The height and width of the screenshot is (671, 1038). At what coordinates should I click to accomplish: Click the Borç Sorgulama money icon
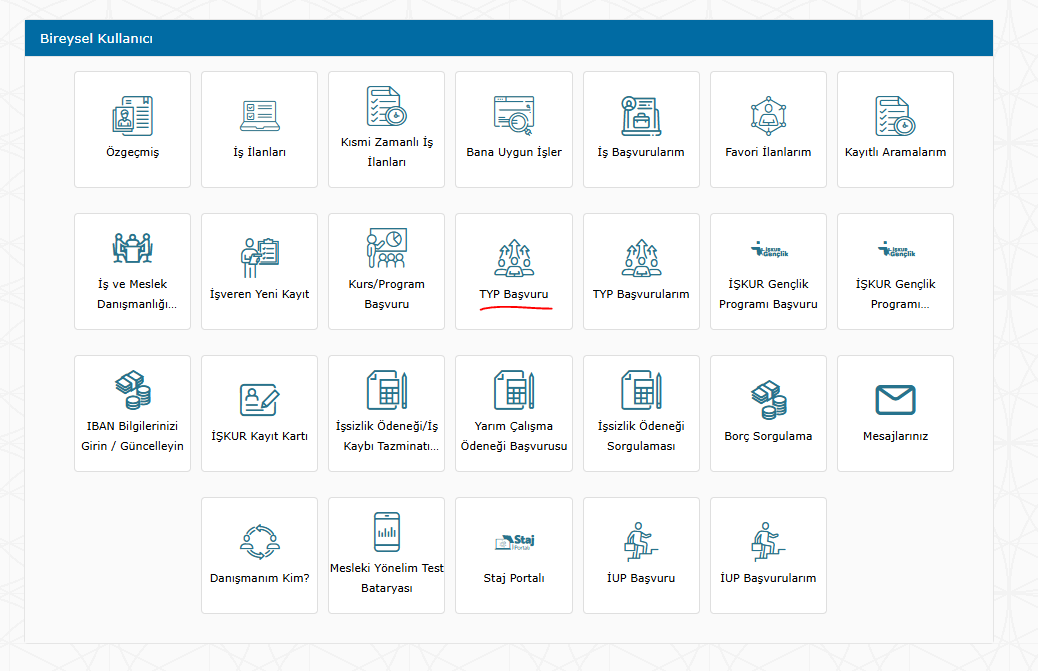[768, 400]
